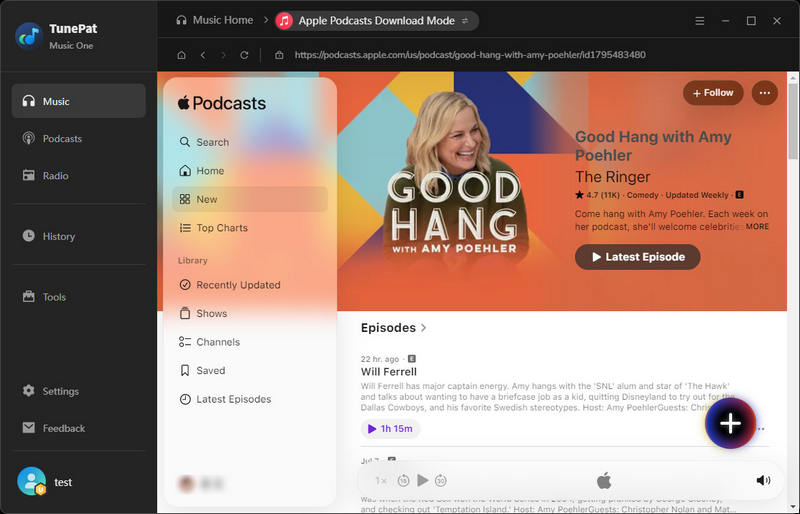Navigate back with the left arrow icon

click(x=203, y=55)
